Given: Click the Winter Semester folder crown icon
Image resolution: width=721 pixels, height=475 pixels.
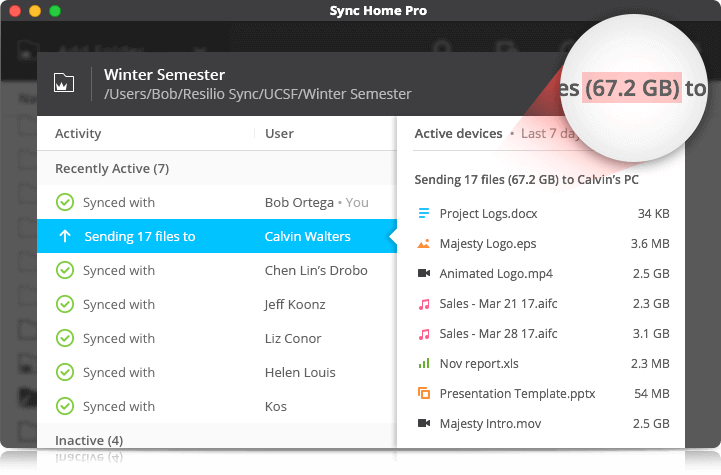Looking at the screenshot, I should point(64,83).
